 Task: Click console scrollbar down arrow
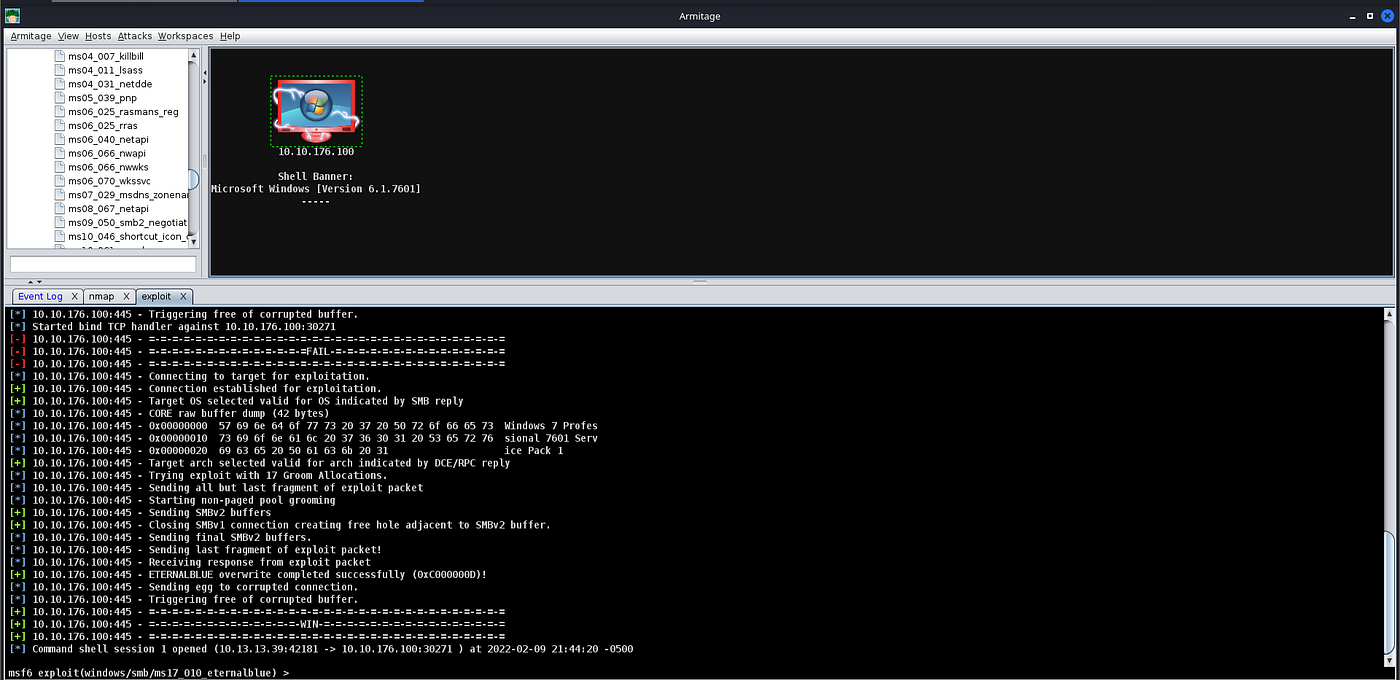(1390, 661)
